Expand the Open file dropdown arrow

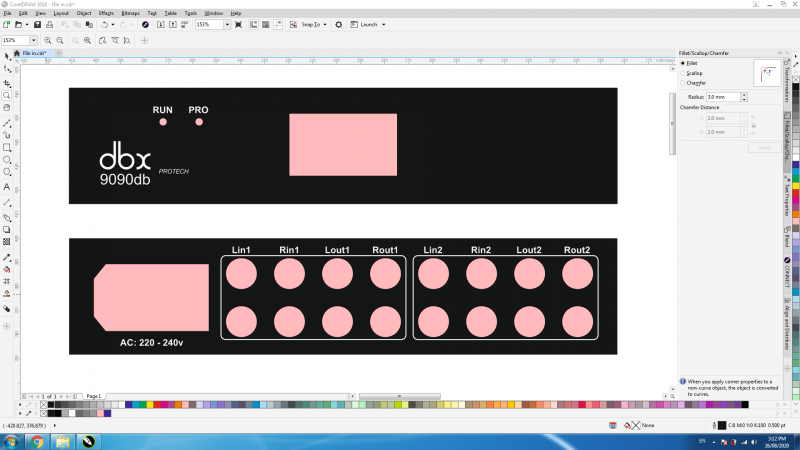coord(27,24)
